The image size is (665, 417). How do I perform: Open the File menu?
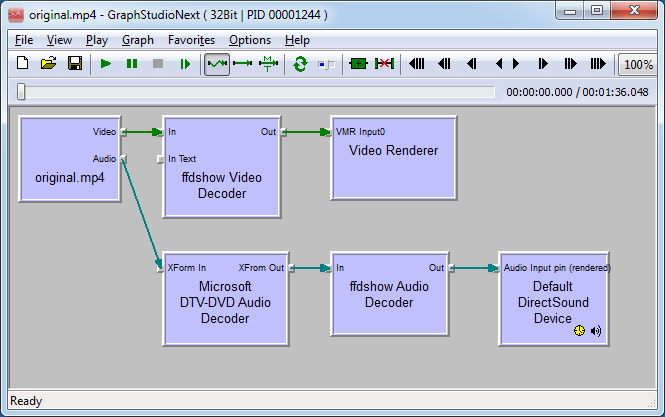point(24,40)
